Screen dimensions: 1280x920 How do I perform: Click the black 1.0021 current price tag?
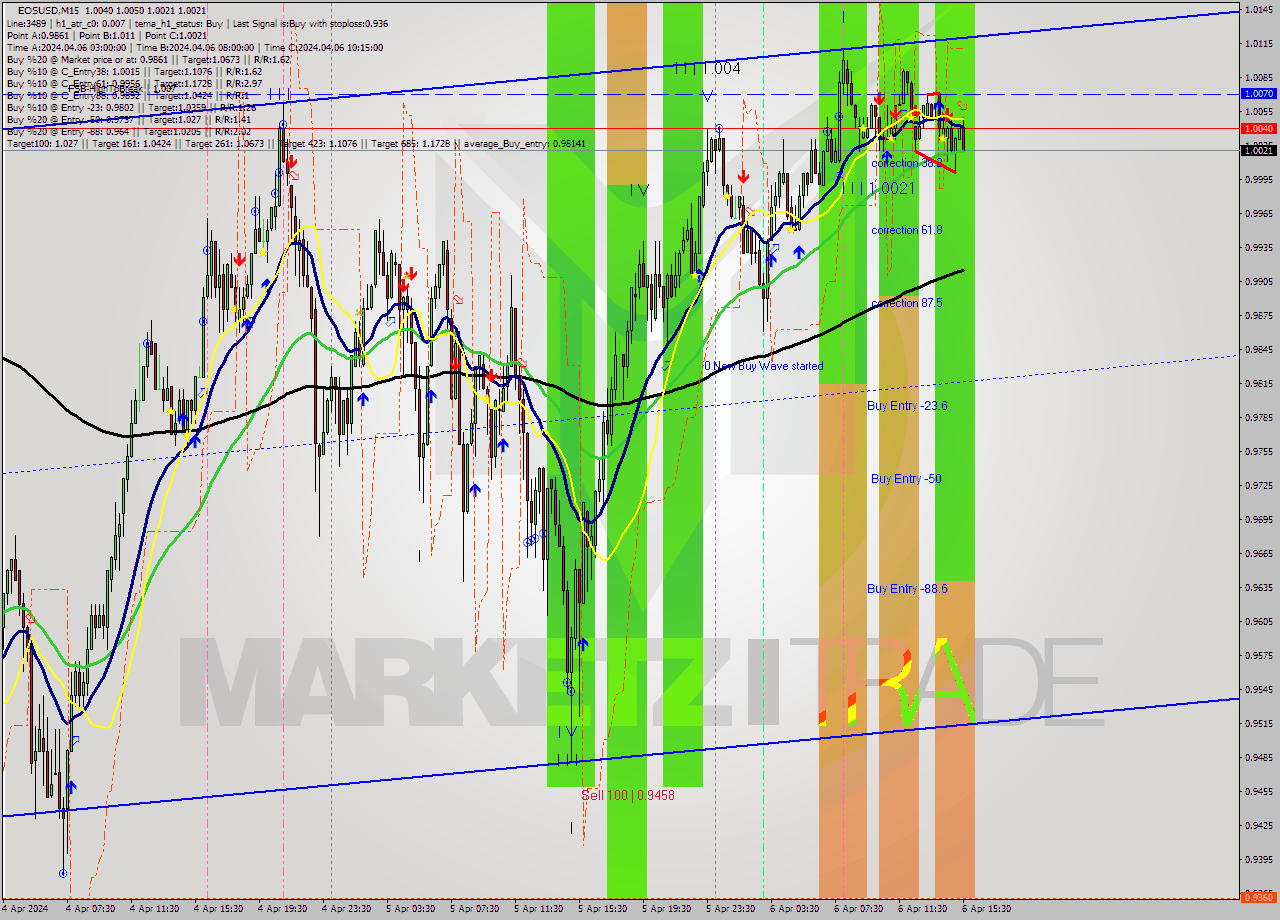(x=1257, y=150)
